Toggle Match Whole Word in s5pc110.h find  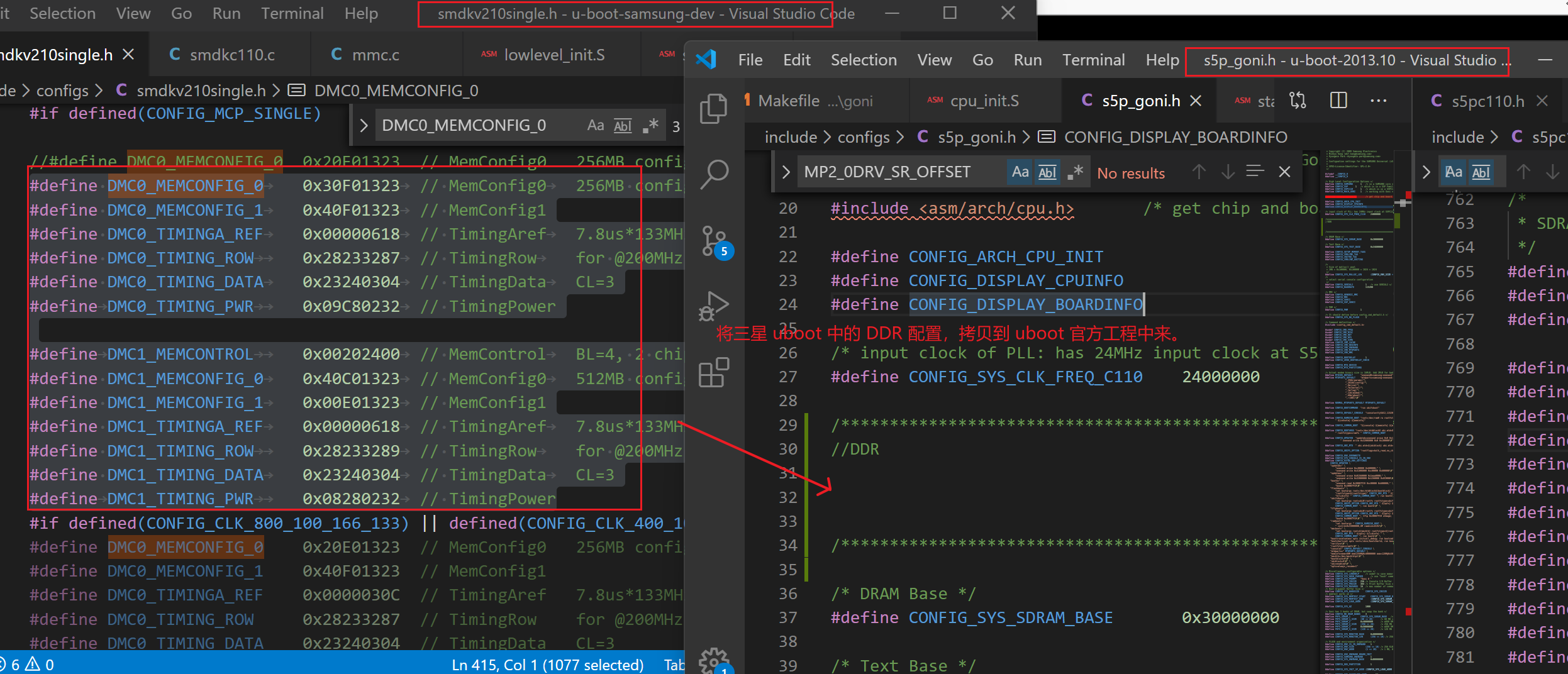click(1481, 172)
